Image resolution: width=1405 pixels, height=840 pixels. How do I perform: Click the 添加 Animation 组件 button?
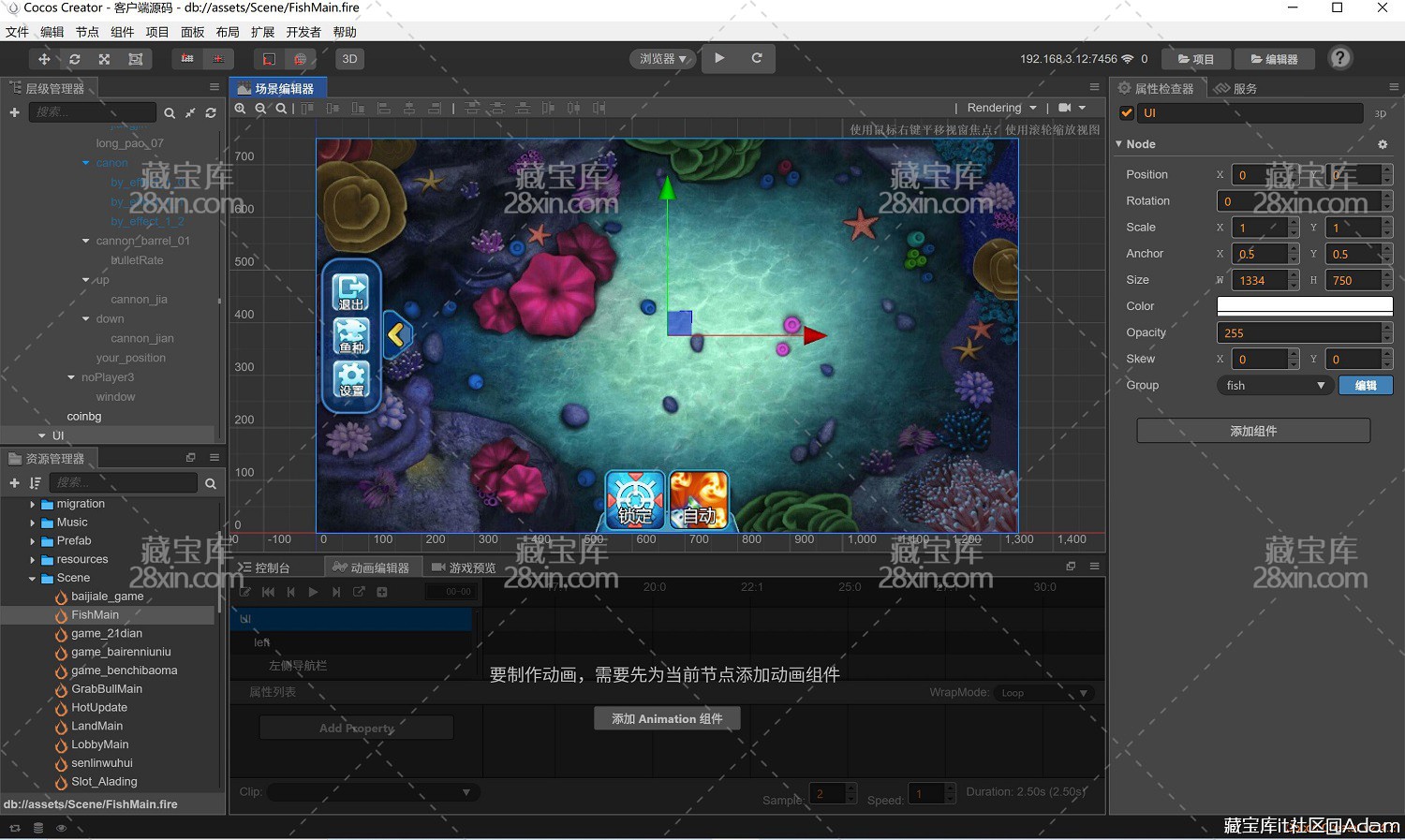coord(667,718)
